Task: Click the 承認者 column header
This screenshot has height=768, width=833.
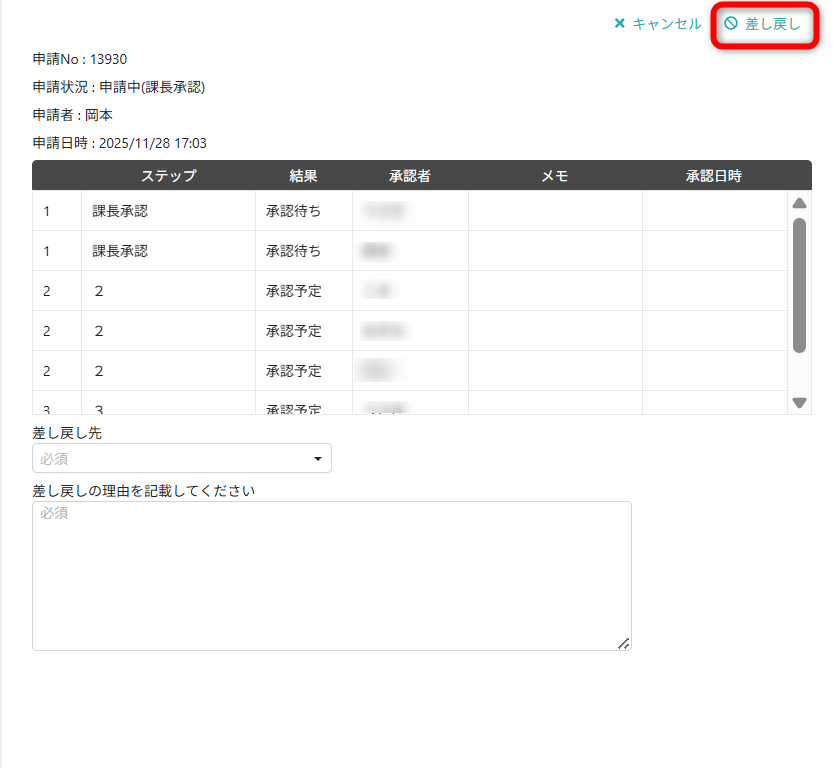Action: [410, 176]
